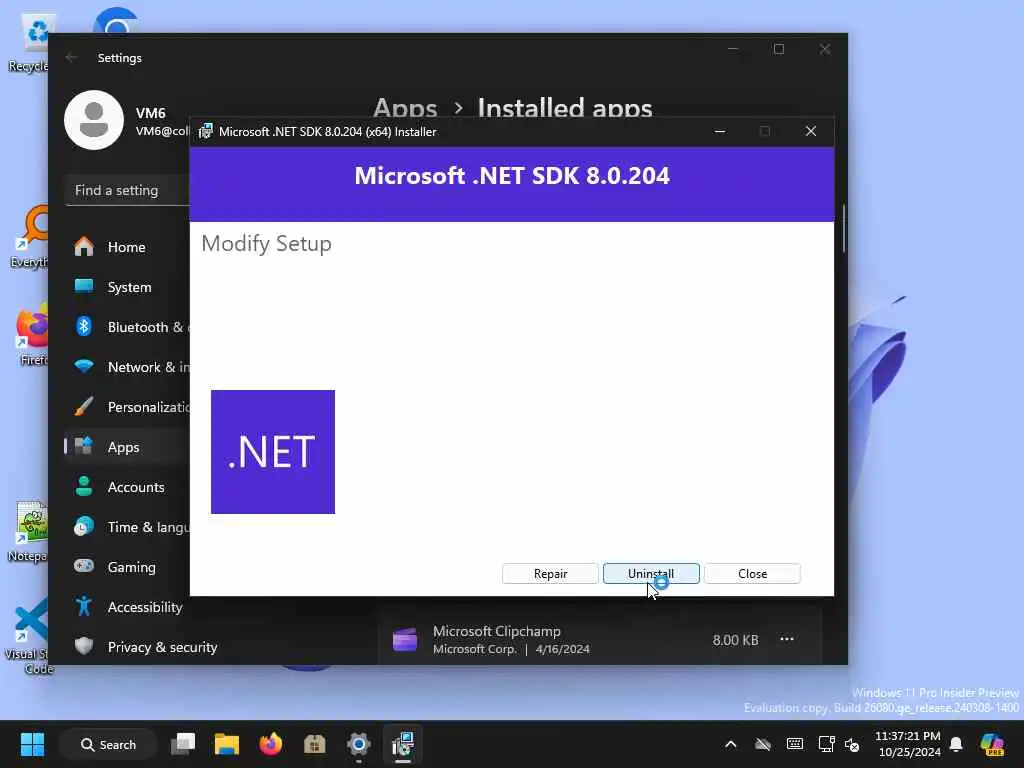
Task: Open Accounts settings
Action: tap(127, 487)
